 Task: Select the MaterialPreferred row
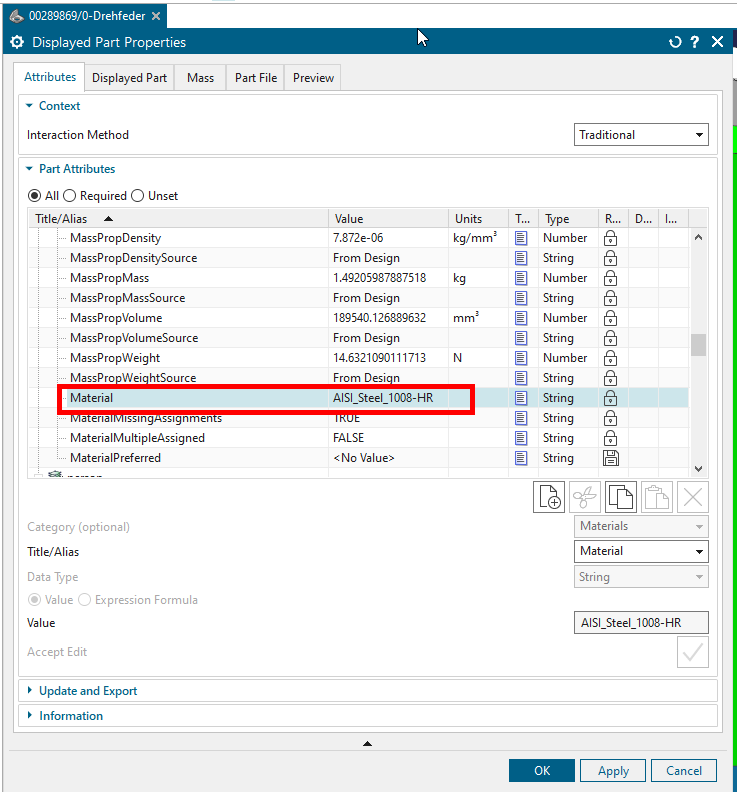point(359,458)
